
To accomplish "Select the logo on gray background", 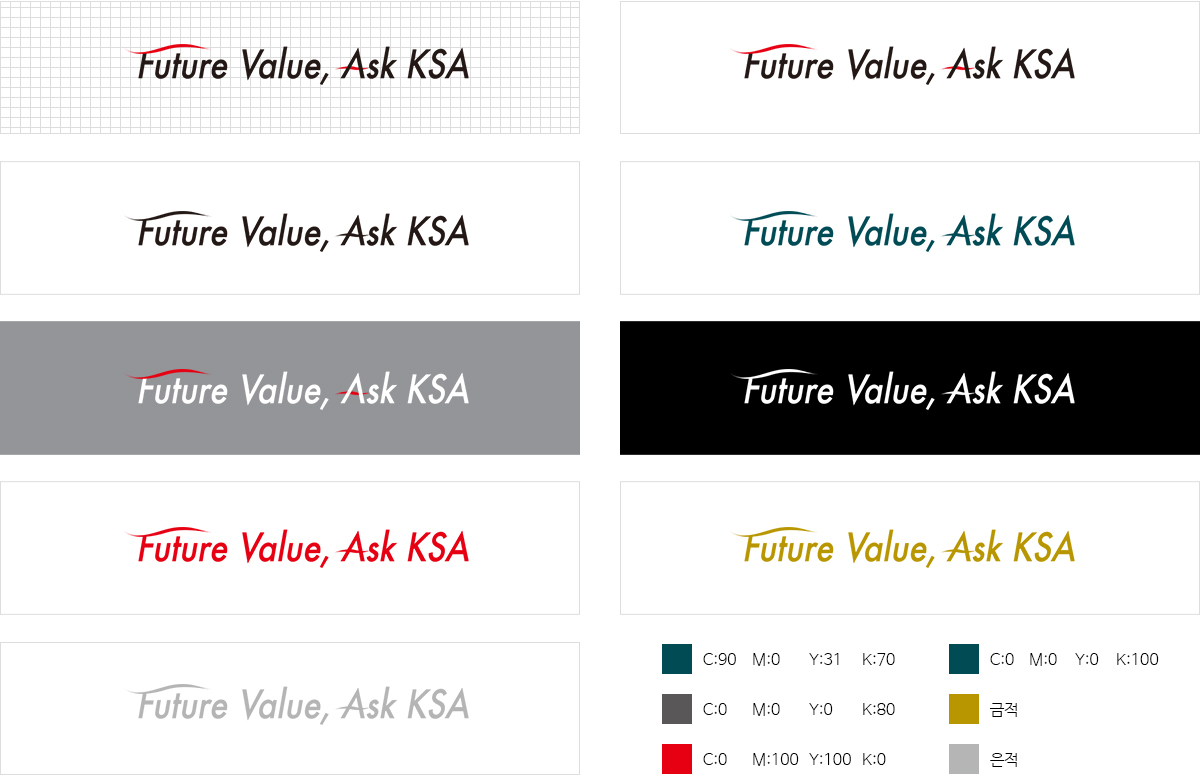I will pos(290,388).
